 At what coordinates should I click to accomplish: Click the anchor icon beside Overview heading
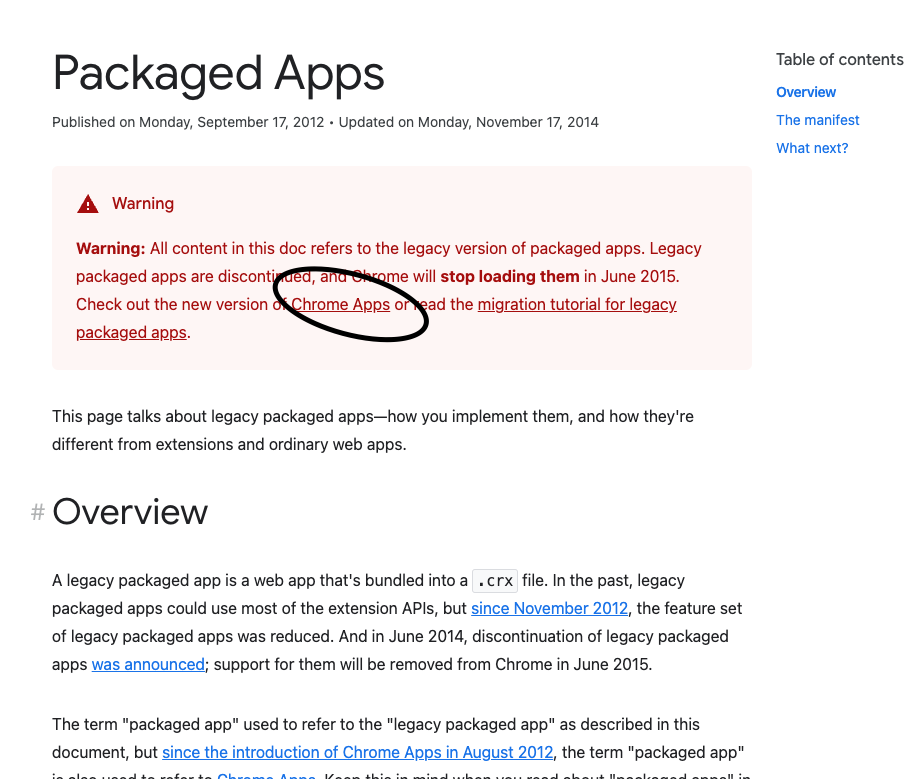pos(37,512)
